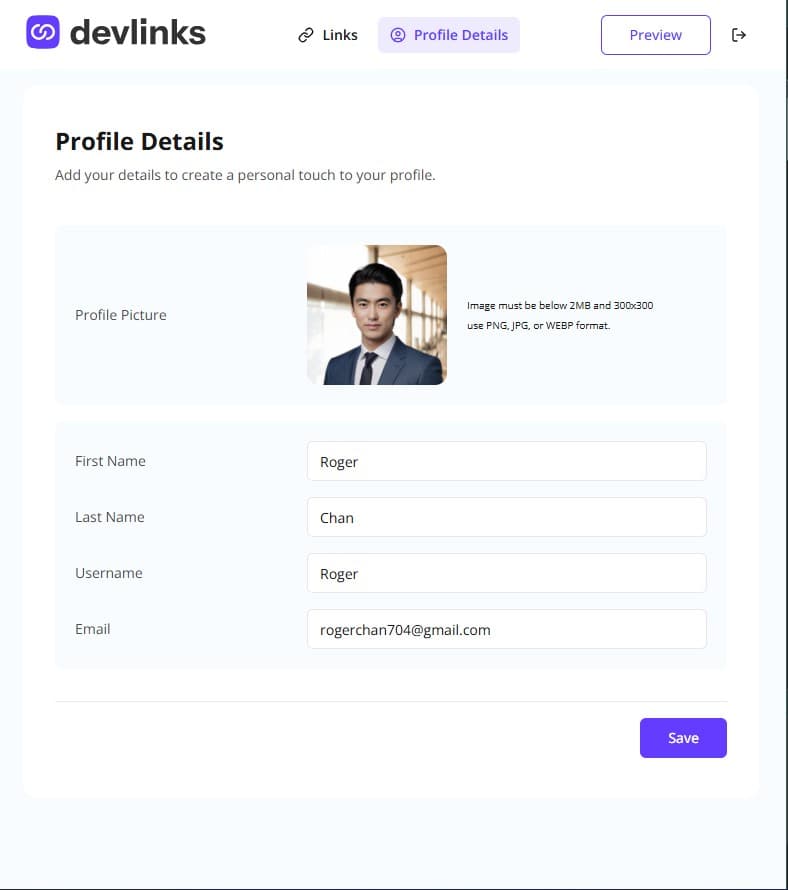788x890 pixels.
Task: Click the chain link icon beside Links
Action: (306, 35)
